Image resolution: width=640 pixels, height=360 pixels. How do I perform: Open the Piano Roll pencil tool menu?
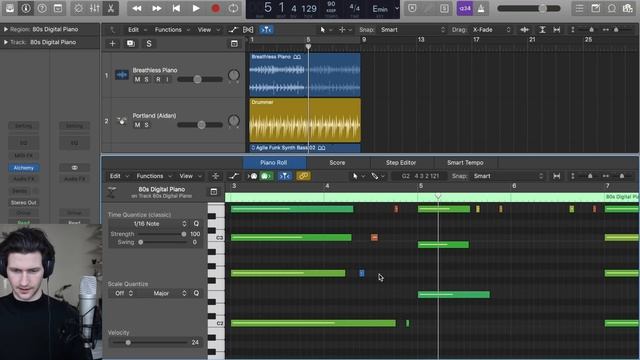coord(378,176)
